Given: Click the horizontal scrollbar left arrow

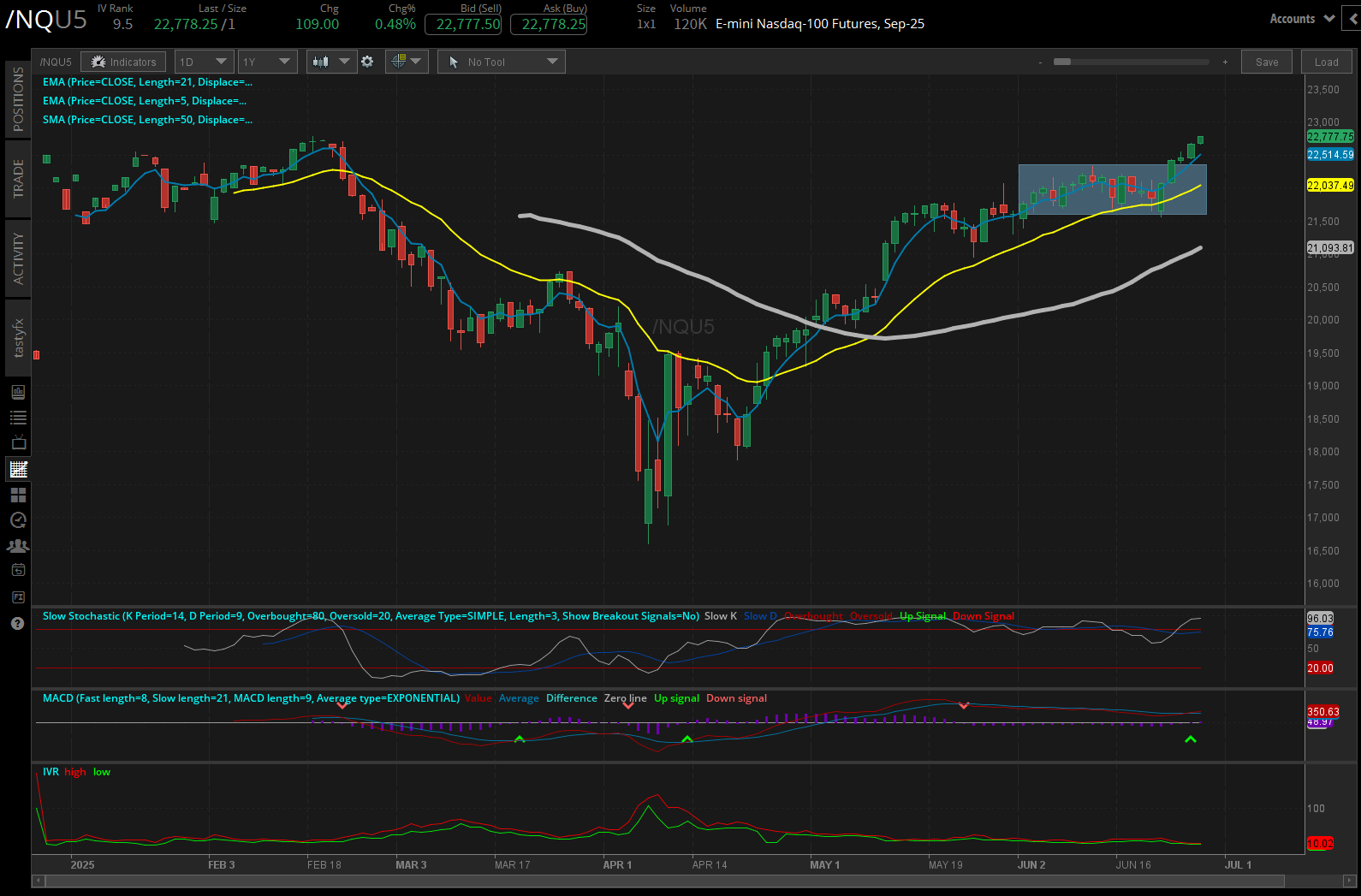Looking at the screenshot, I should pos(38,881).
